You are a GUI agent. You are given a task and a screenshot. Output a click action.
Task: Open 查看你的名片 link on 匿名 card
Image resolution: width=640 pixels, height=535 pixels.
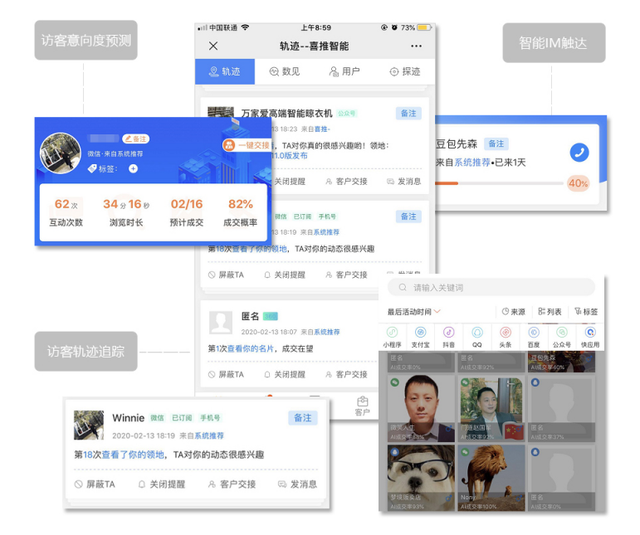tap(250, 349)
